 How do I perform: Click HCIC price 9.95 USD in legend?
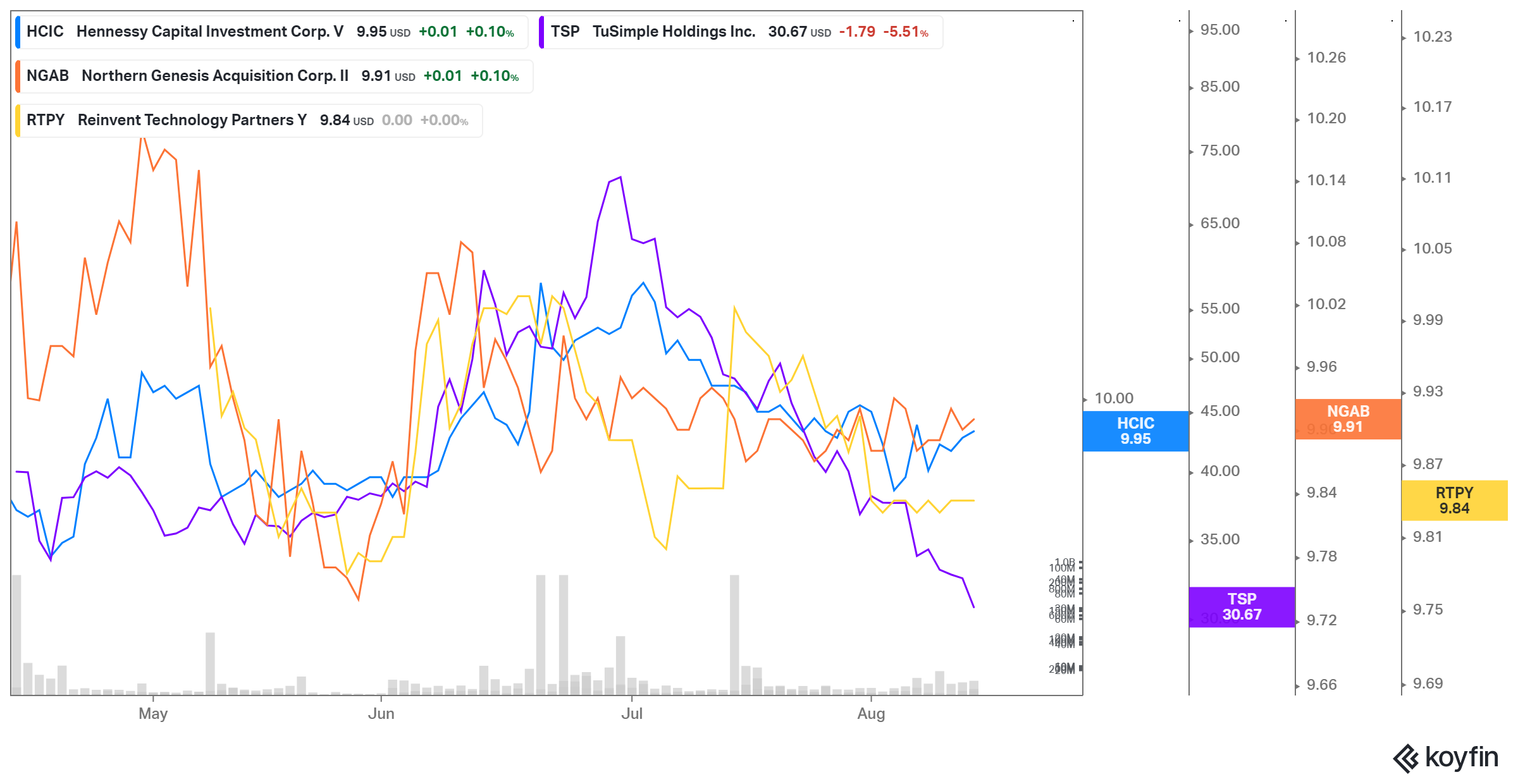coord(383,32)
